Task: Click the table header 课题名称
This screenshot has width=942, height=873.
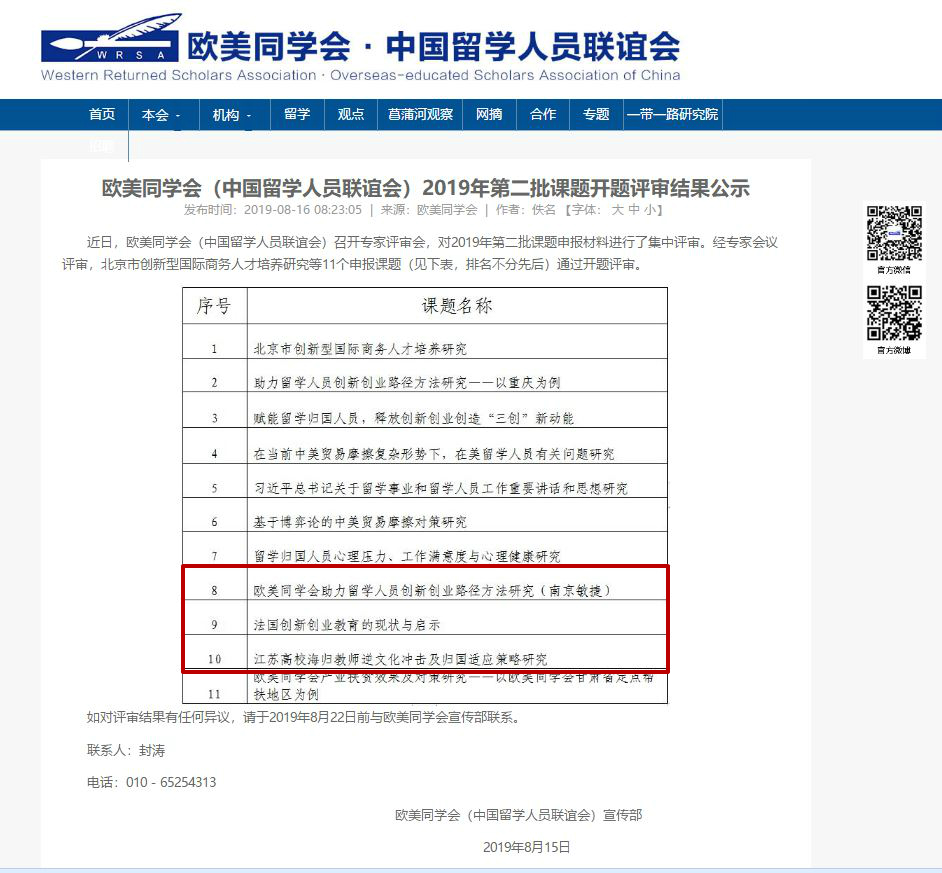Action: tap(457, 306)
